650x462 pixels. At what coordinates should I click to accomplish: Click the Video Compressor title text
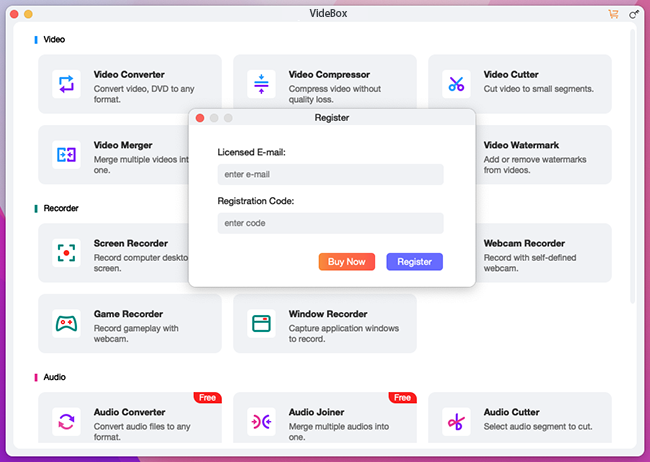click(329, 75)
